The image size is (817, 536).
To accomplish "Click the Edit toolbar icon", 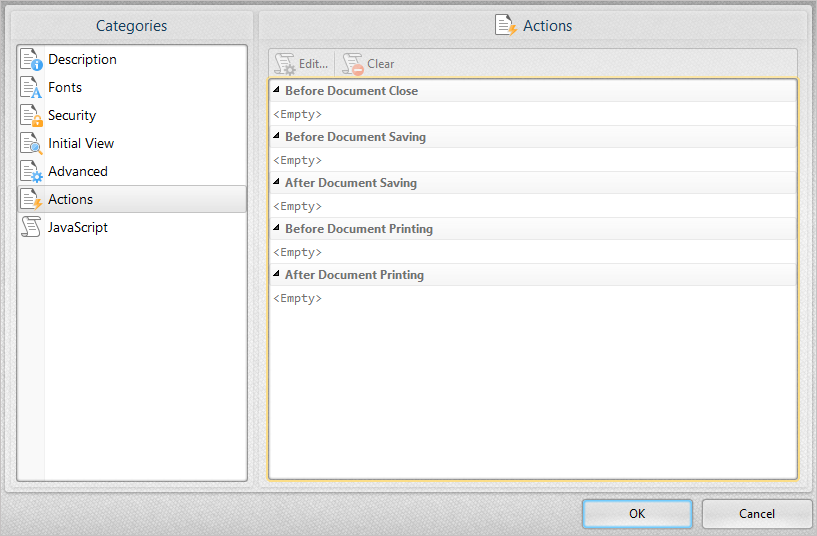I will [x=285, y=64].
